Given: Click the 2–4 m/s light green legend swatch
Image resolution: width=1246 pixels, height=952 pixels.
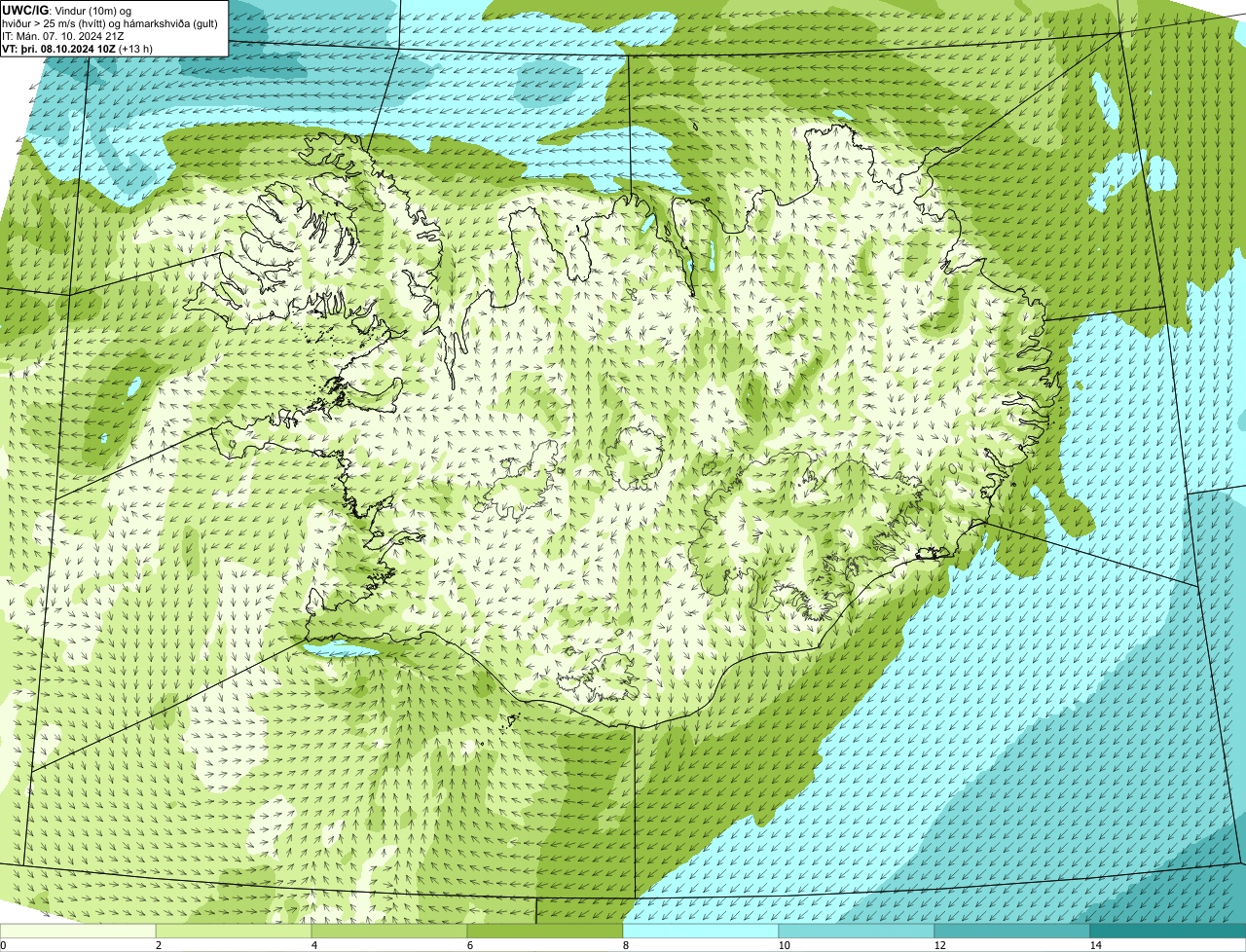Looking at the screenshot, I should tap(234, 931).
